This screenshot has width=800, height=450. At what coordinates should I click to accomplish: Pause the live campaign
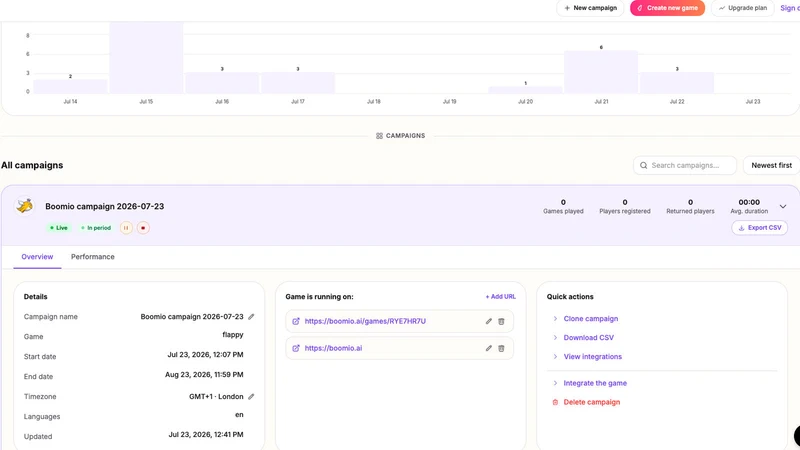pos(126,228)
